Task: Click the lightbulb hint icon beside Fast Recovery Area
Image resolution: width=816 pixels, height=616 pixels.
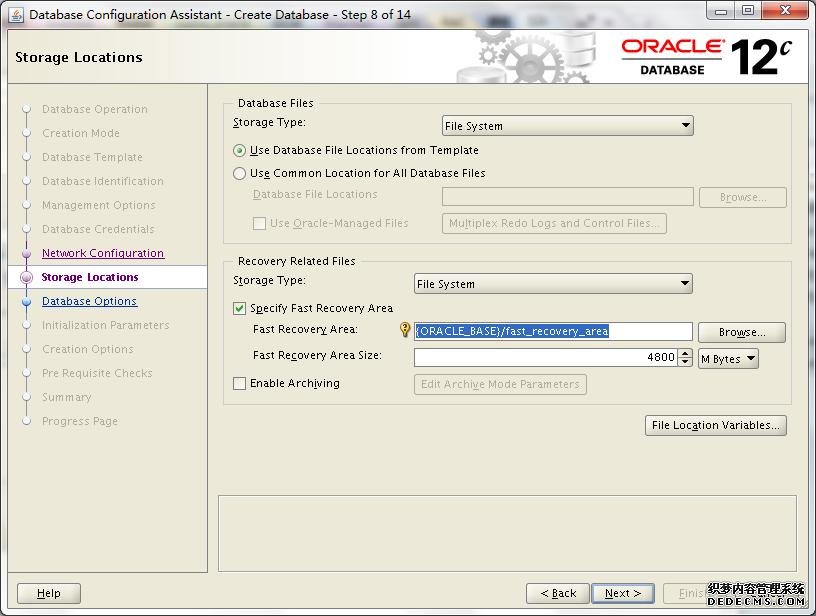Action: pyautogui.click(x=405, y=331)
